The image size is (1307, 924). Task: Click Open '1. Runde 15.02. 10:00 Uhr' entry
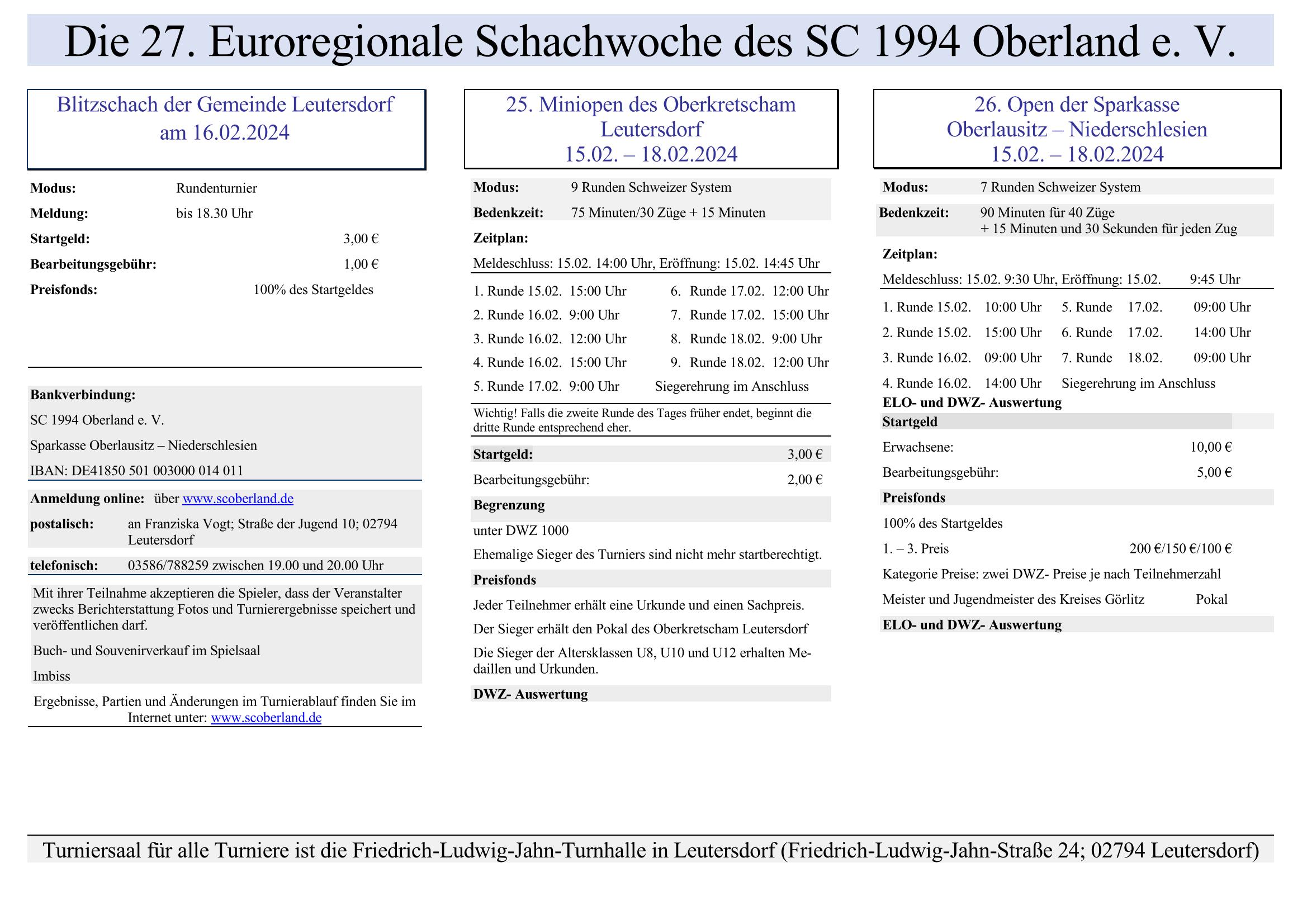click(x=962, y=307)
